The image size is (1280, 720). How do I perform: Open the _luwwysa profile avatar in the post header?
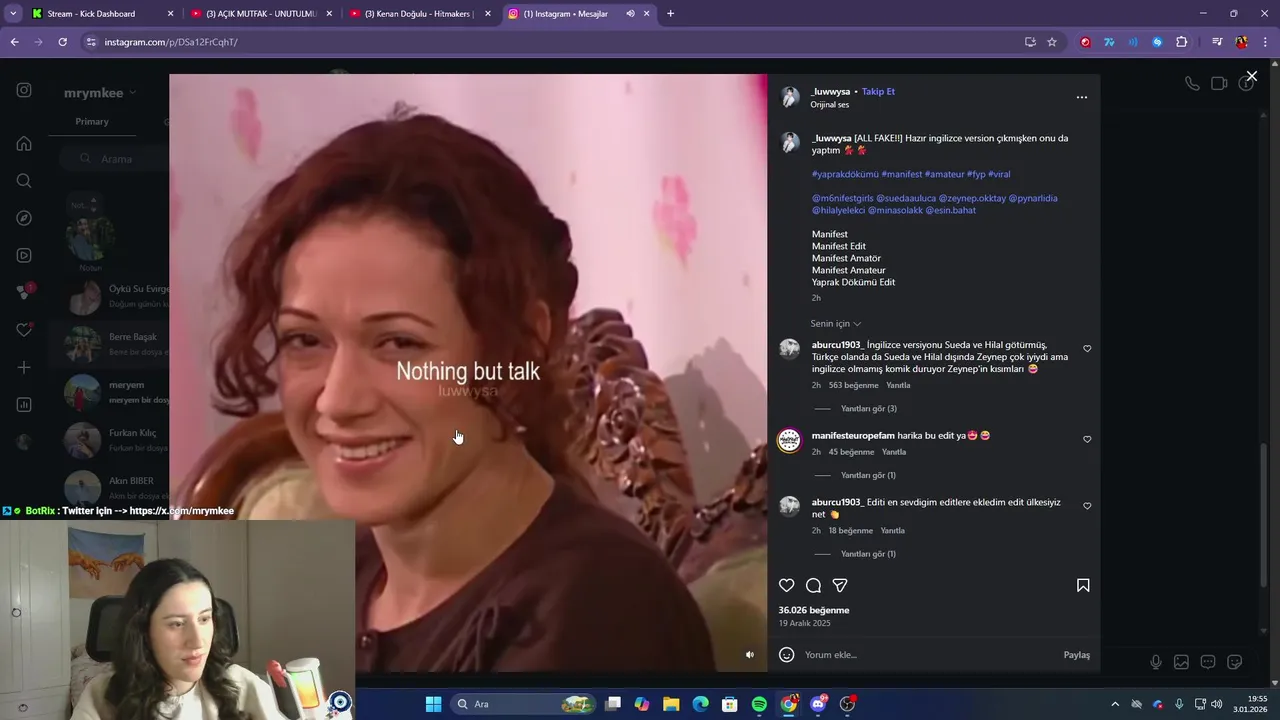pyautogui.click(x=790, y=97)
